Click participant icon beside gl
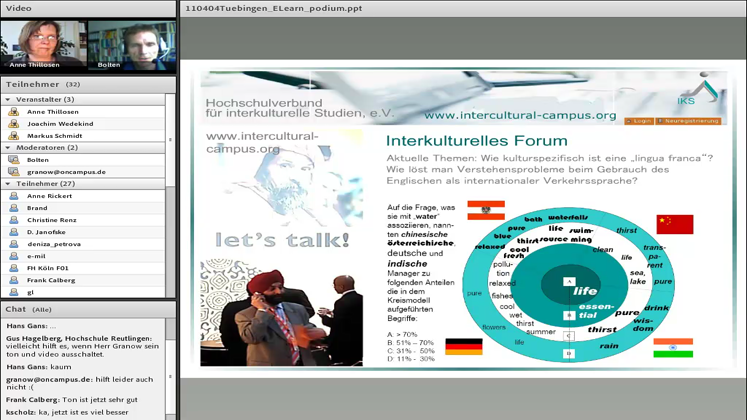Screen dimensions: 747x420 [14, 292]
